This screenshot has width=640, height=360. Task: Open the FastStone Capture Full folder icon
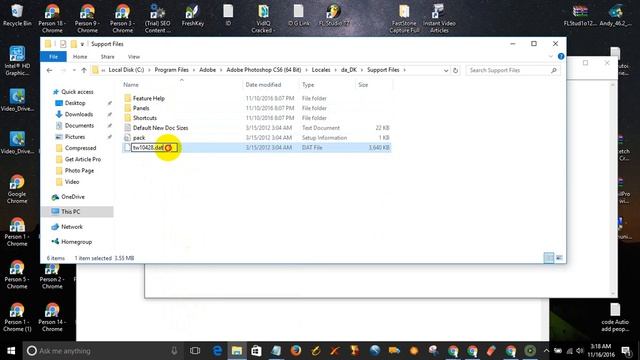[x=404, y=18]
